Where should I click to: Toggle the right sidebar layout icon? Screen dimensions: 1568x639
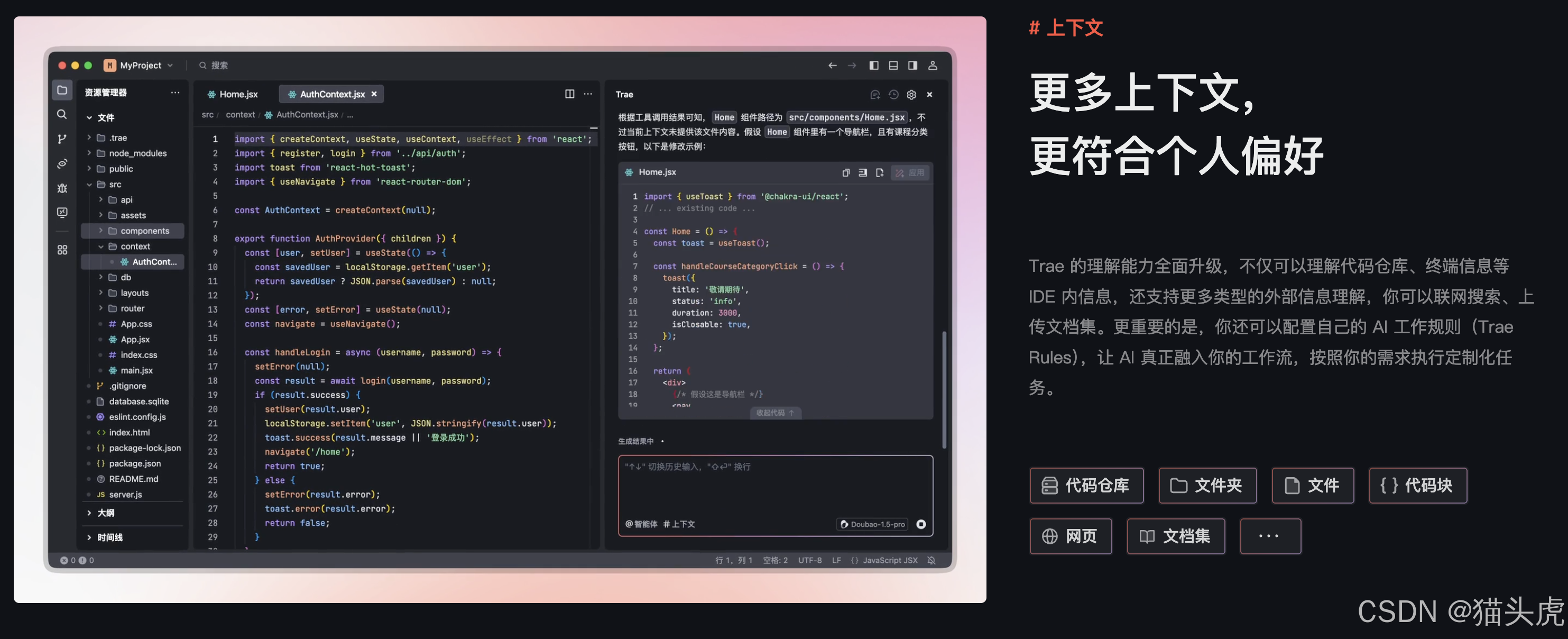click(x=912, y=65)
